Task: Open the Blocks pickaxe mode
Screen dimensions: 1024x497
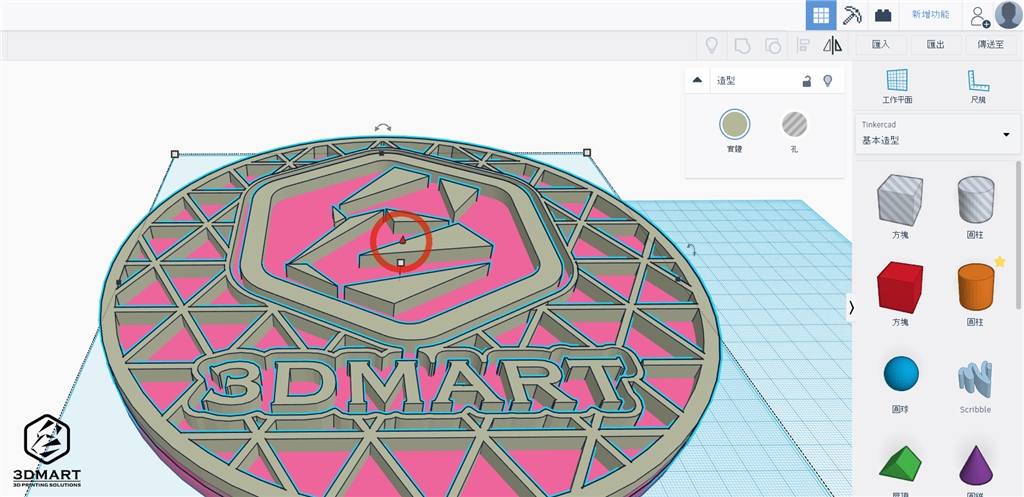Action: tap(852, 15)
